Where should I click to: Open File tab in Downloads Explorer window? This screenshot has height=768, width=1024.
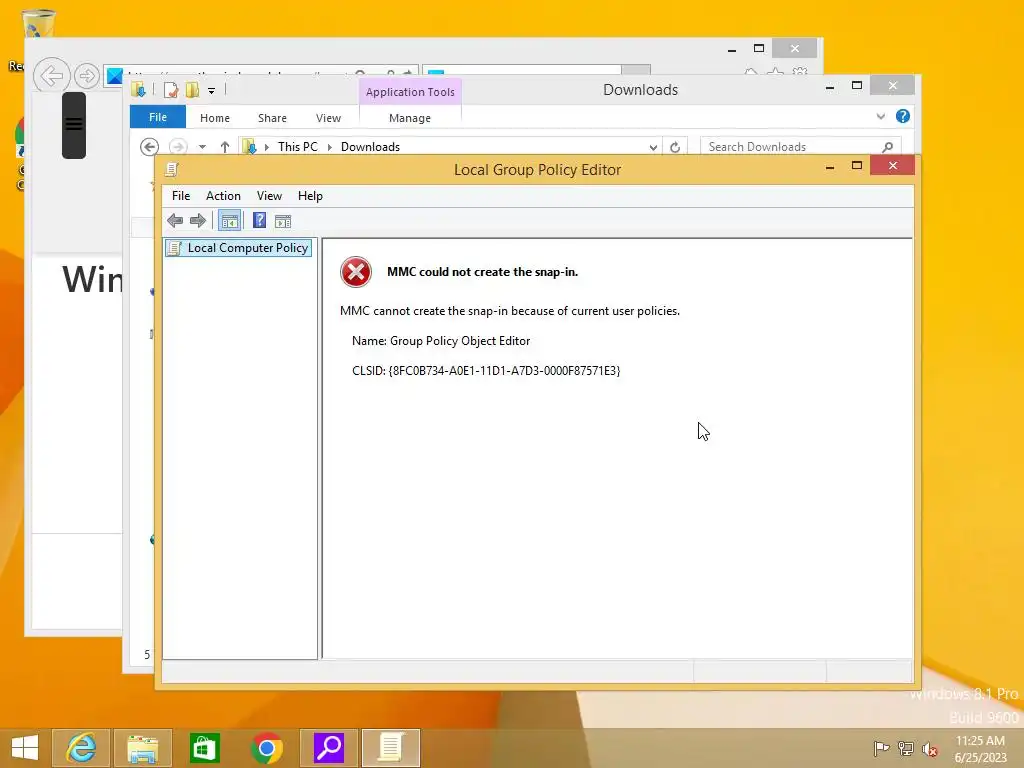click(x=158, y=117)
